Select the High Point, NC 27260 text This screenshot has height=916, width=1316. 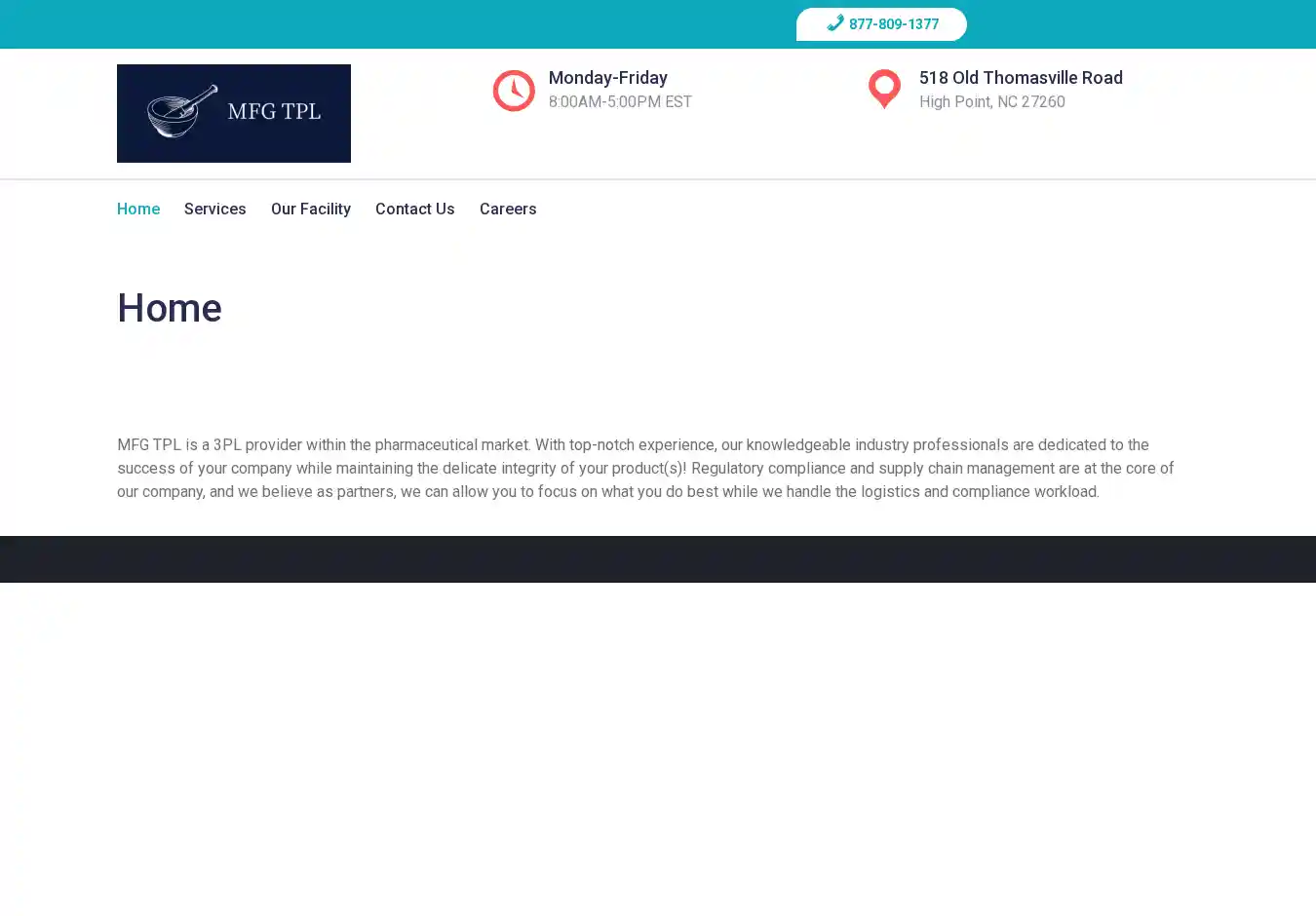[991, 102]
